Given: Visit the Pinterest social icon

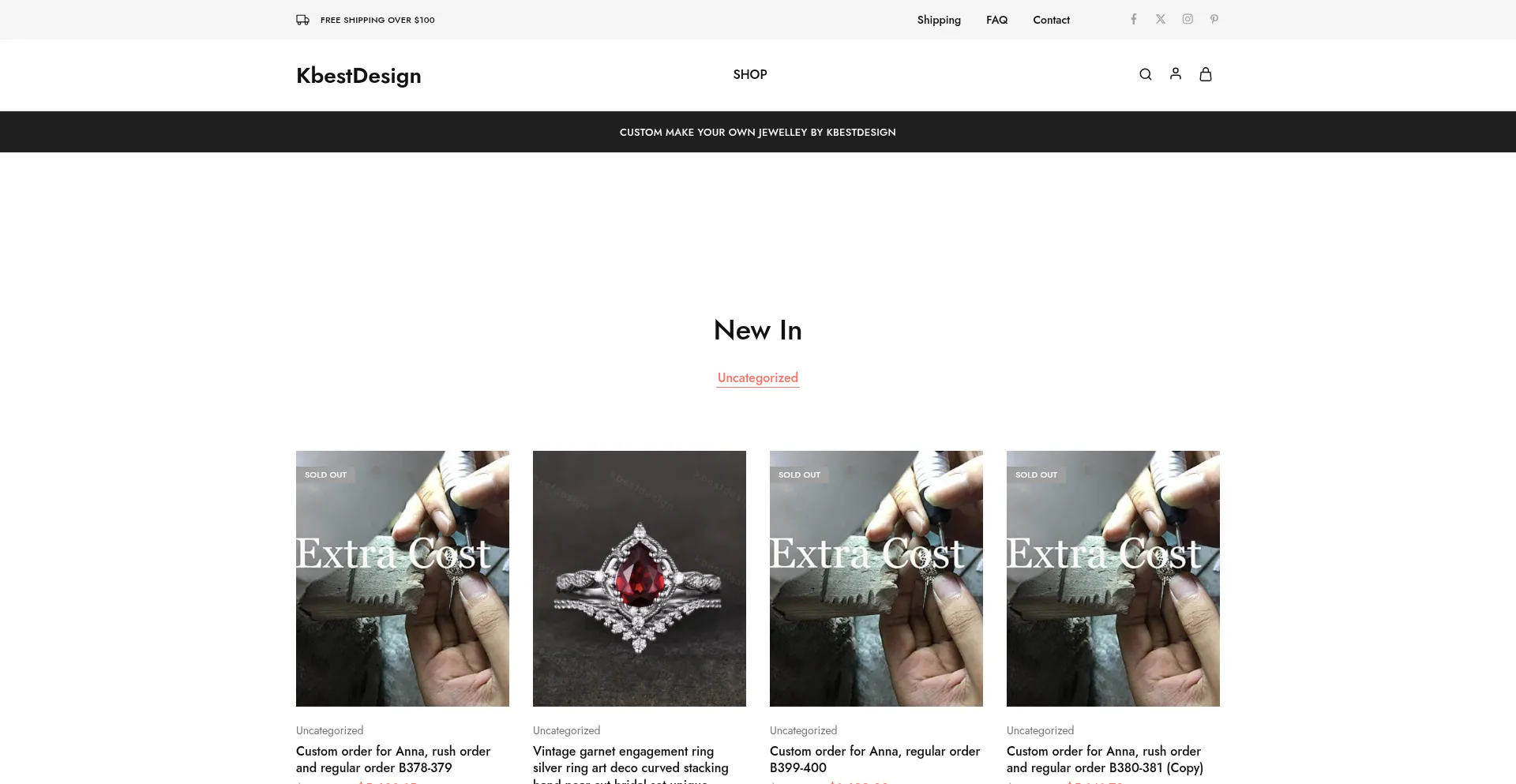Looking at the screenshot, I should point(1214,19).
